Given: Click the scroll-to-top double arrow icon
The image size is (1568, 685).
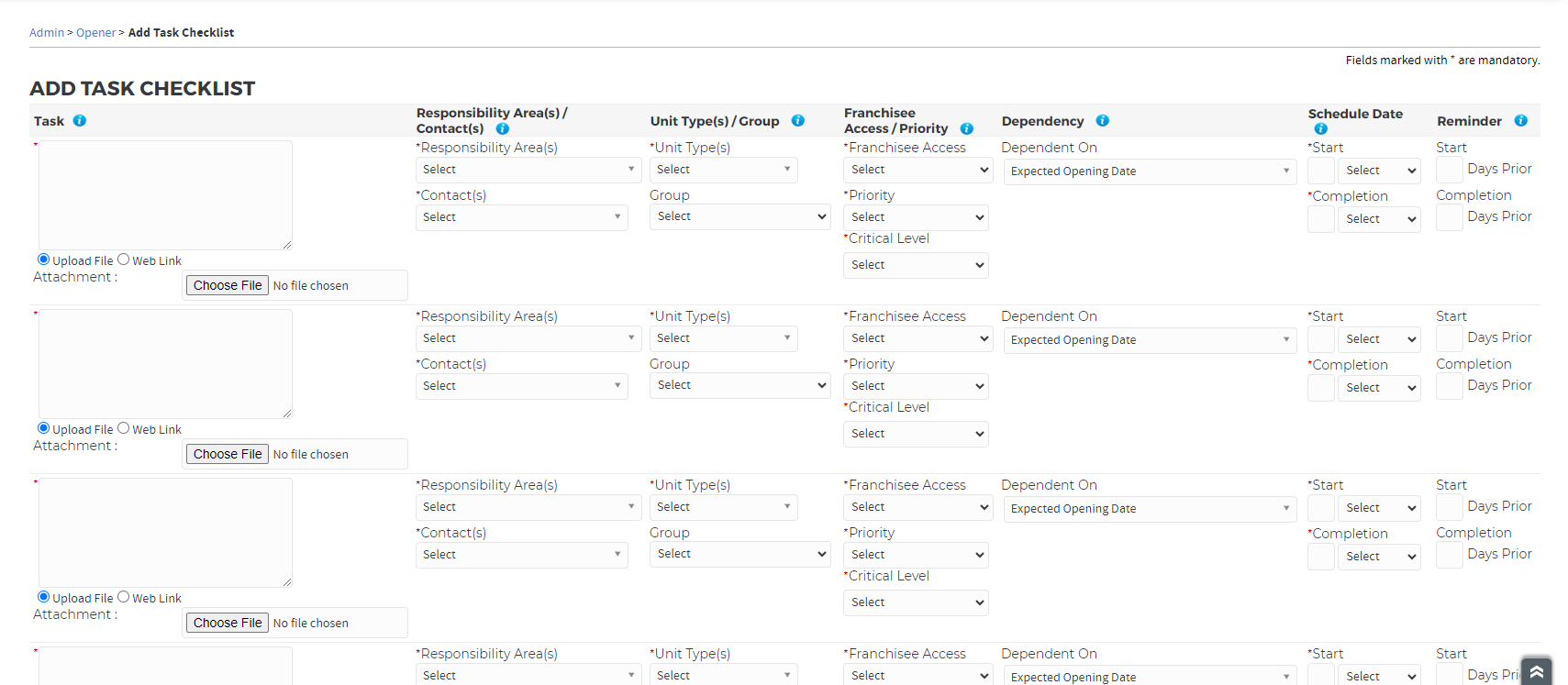Looking at the screenshot, I should click(1537, 672).
